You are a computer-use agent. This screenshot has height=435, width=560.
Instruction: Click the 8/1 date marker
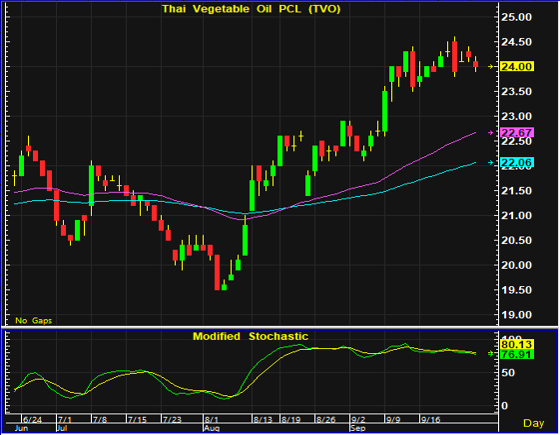pos(212,420)
